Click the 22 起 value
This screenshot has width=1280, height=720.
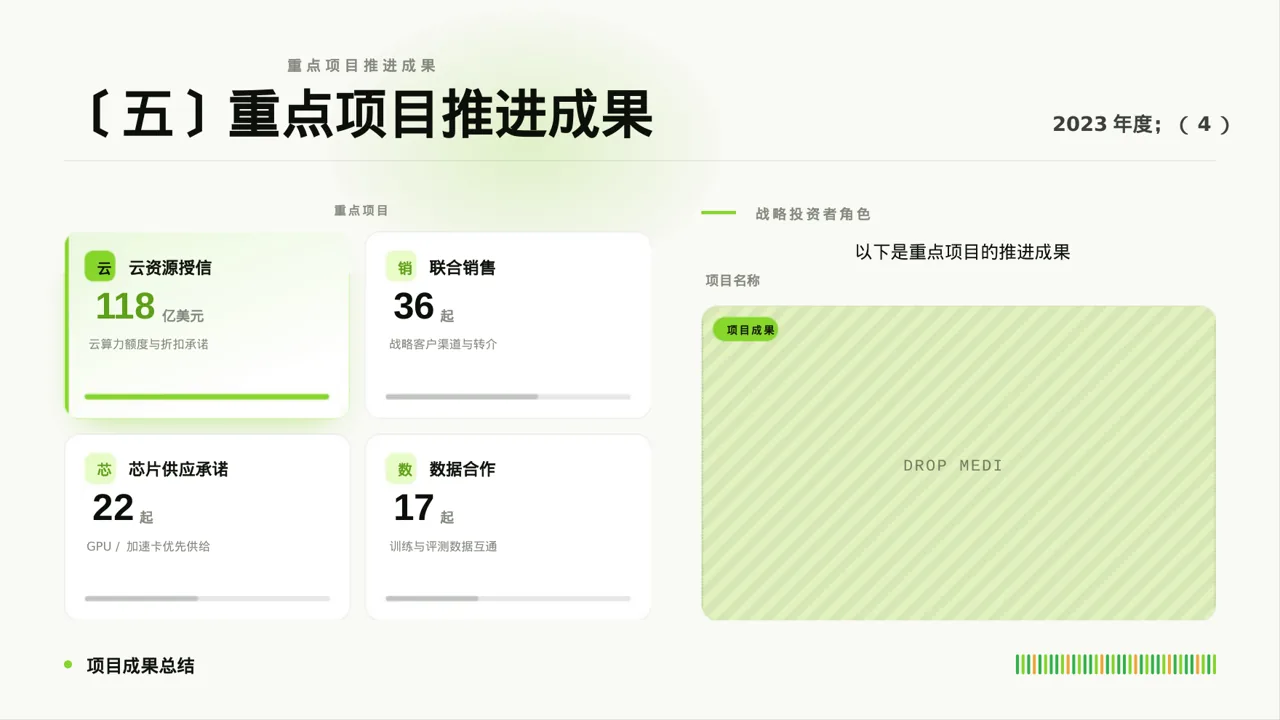pos(122,508)
